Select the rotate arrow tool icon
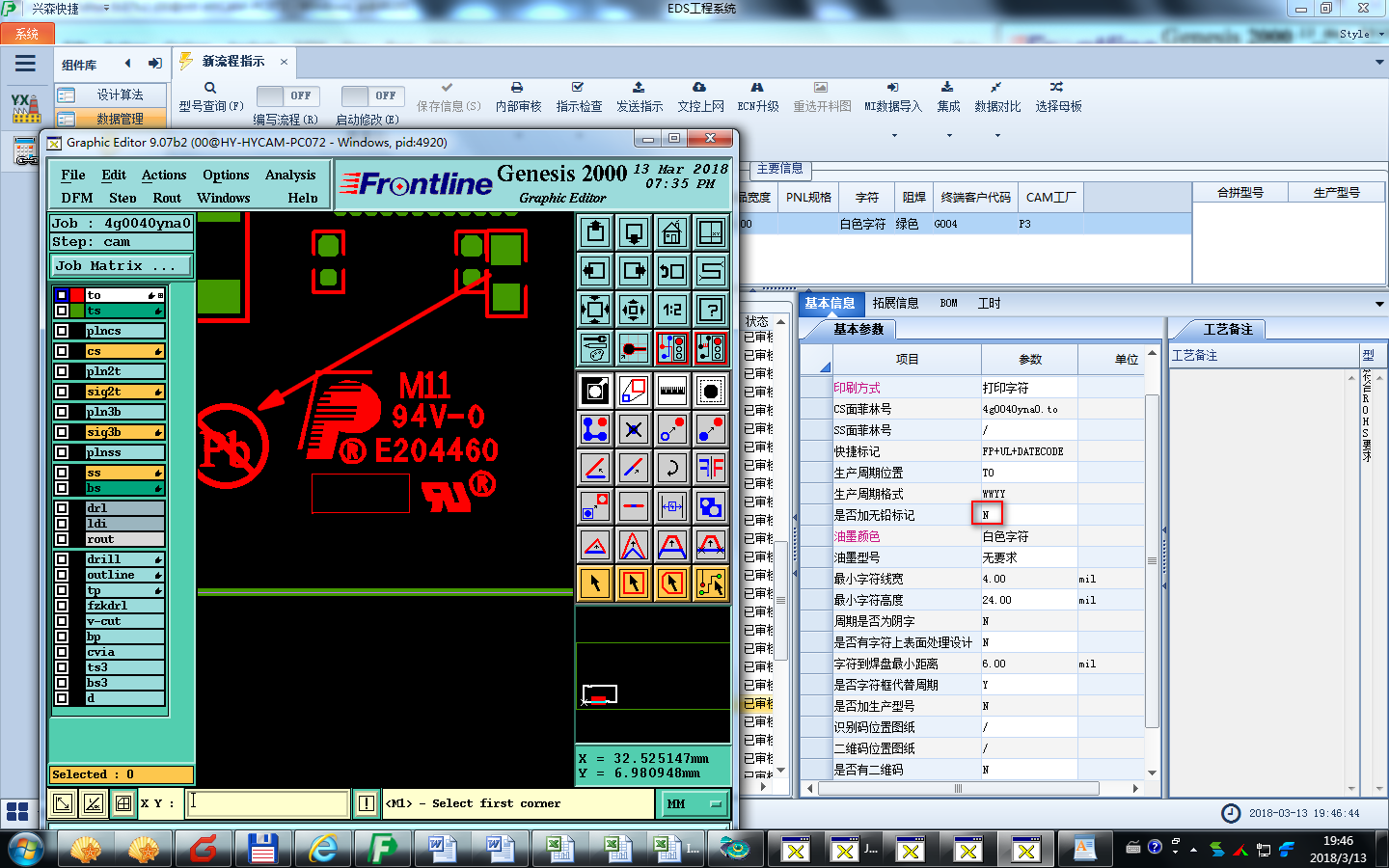The height and width of the screenshot is (868, 1389). tap(672, 468)
